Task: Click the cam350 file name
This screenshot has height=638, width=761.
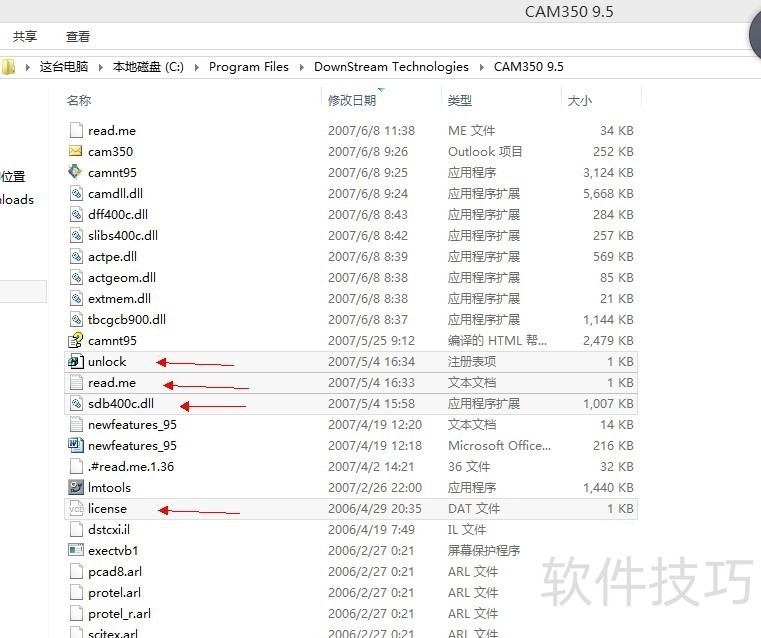Action: [x=110, y=151]
